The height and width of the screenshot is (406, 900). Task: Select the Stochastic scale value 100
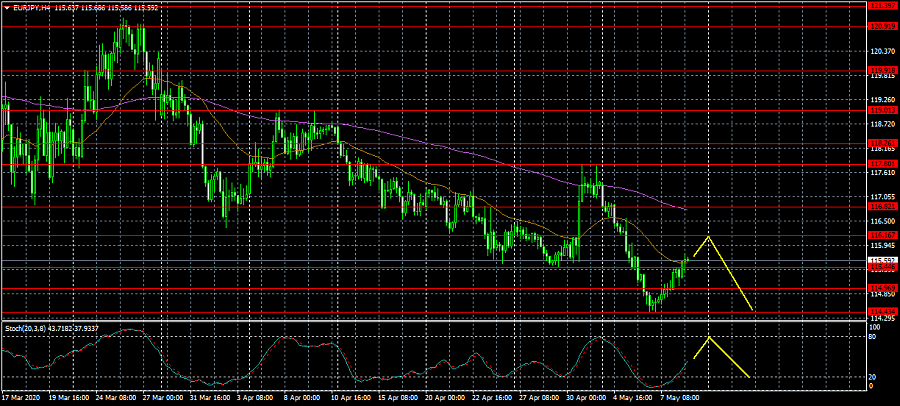click(x=876, y=327)
